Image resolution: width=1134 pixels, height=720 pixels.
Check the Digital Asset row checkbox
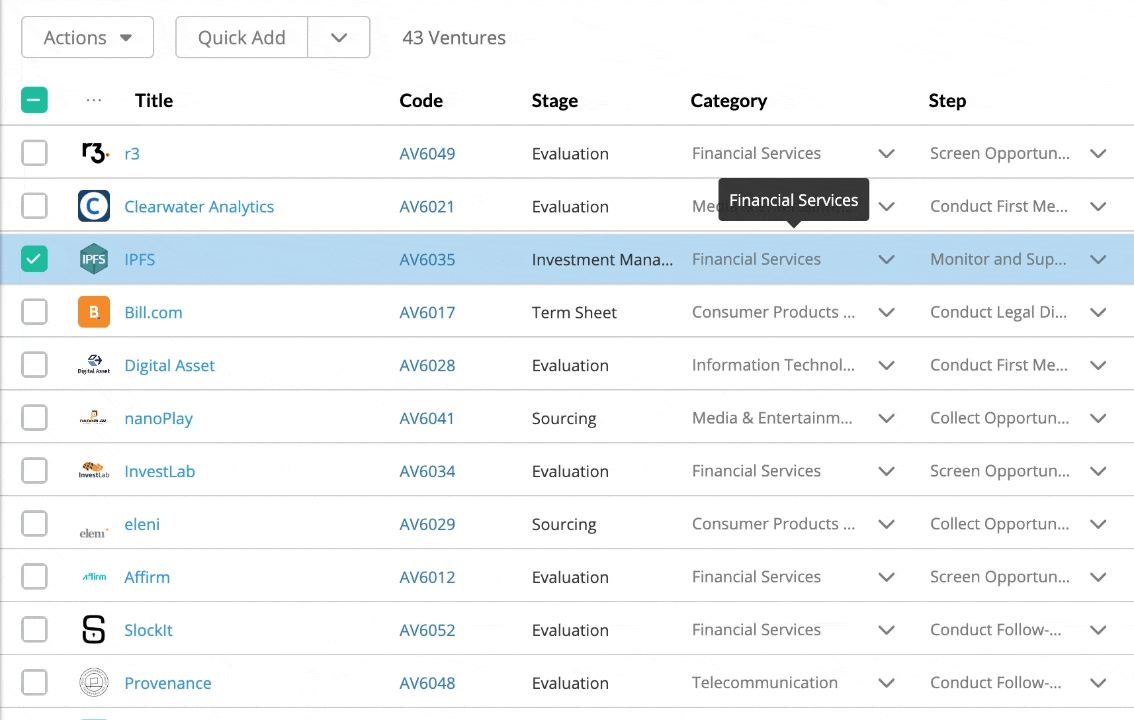(x=35, y=364)
